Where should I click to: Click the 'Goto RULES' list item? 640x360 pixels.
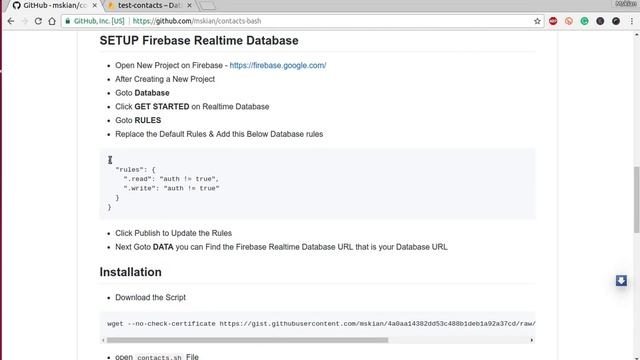pos(138,120)
